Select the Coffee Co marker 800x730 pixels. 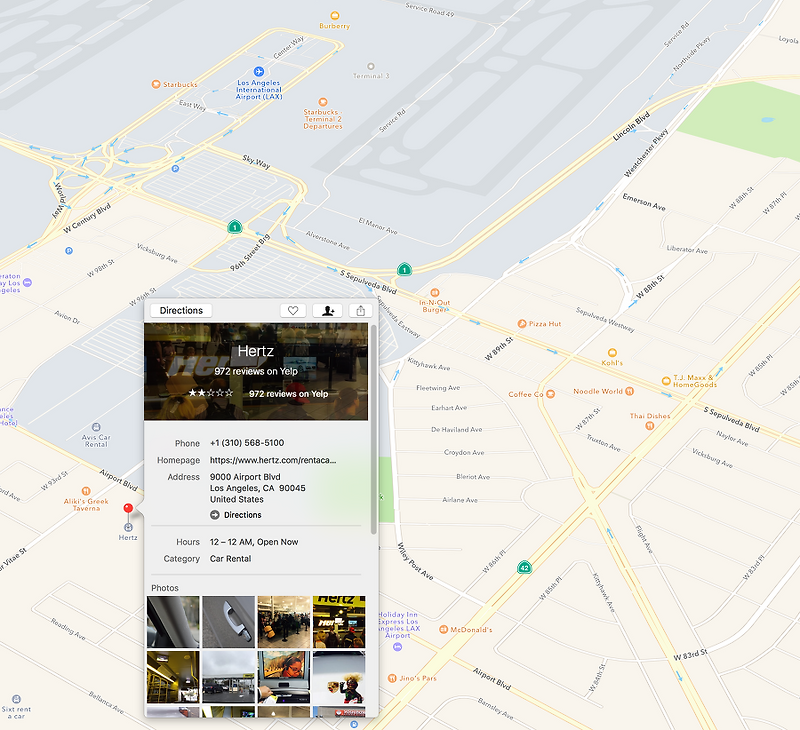(x=551, y=394)
